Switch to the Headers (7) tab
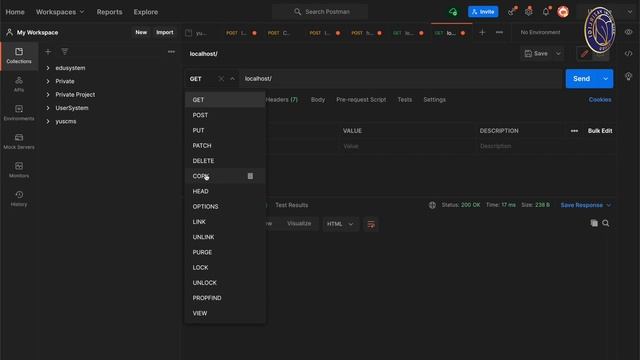This screenshot has height=360, width=640. 282,100
